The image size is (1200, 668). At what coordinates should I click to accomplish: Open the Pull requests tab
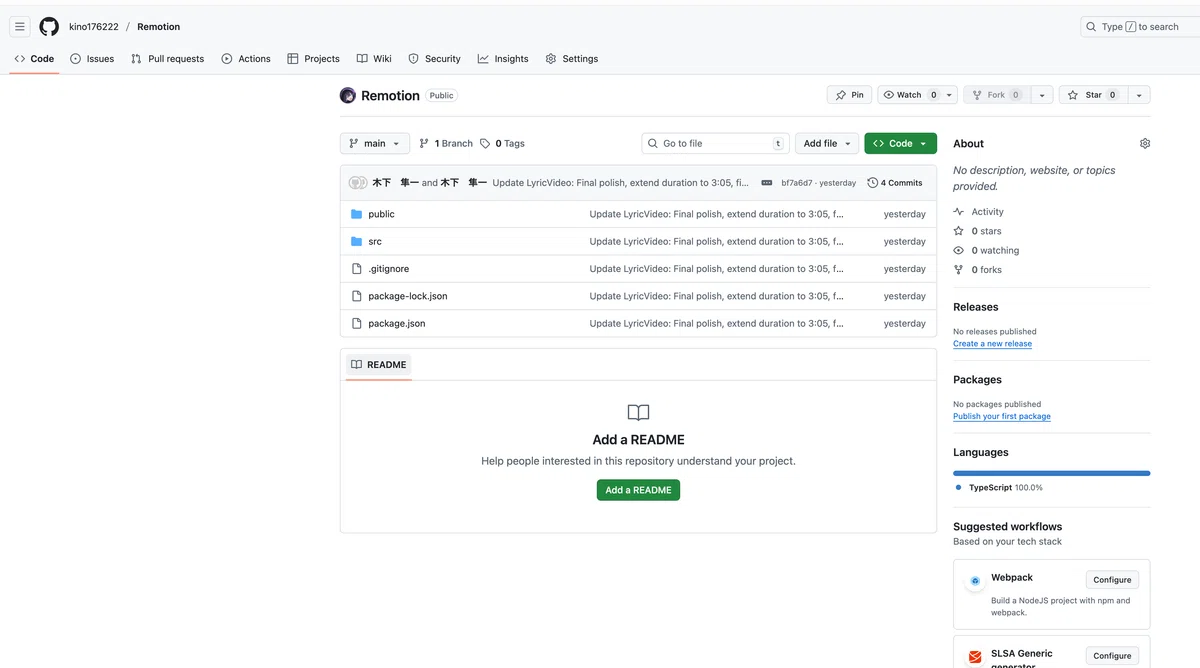click(168, 59)
